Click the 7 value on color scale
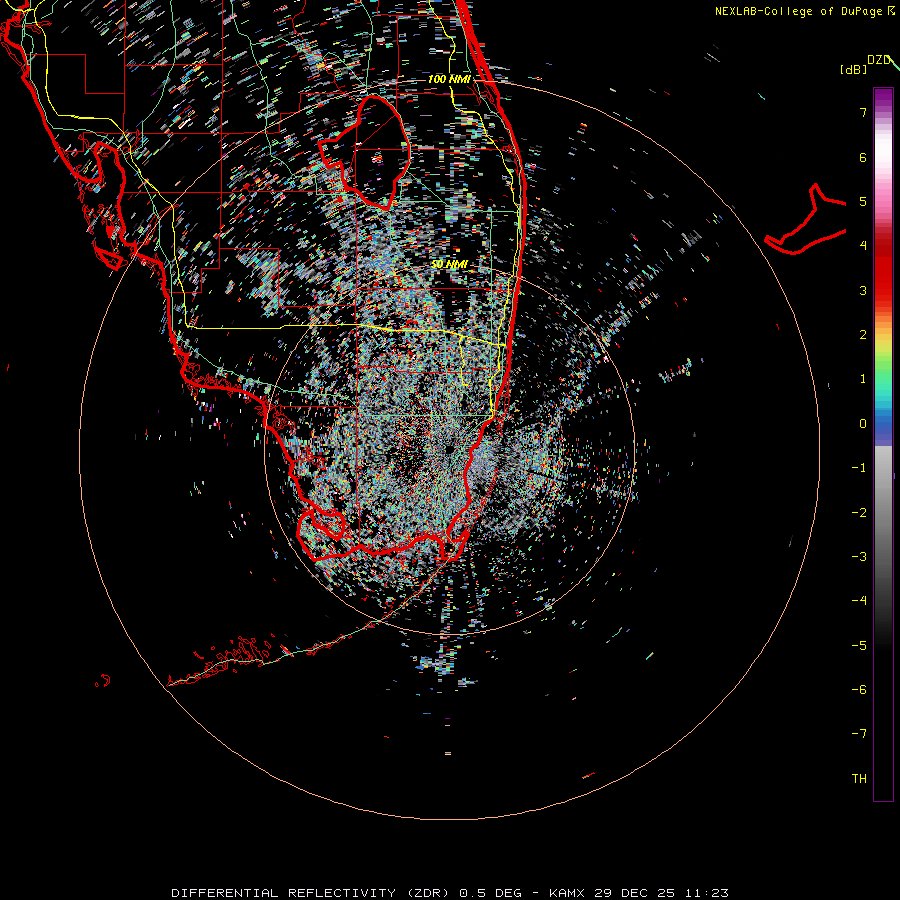 (x=863, y=112)
